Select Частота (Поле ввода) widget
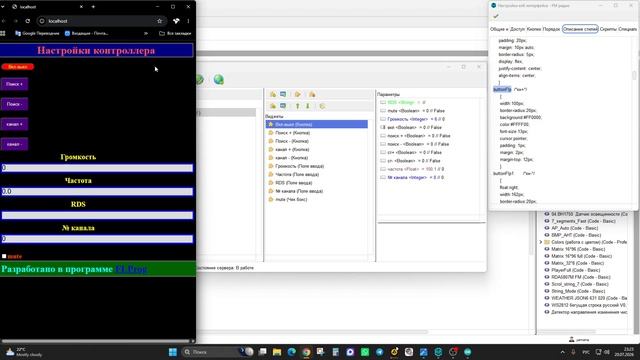The height and width of the screenshot is (360, 640). (317, 174)
